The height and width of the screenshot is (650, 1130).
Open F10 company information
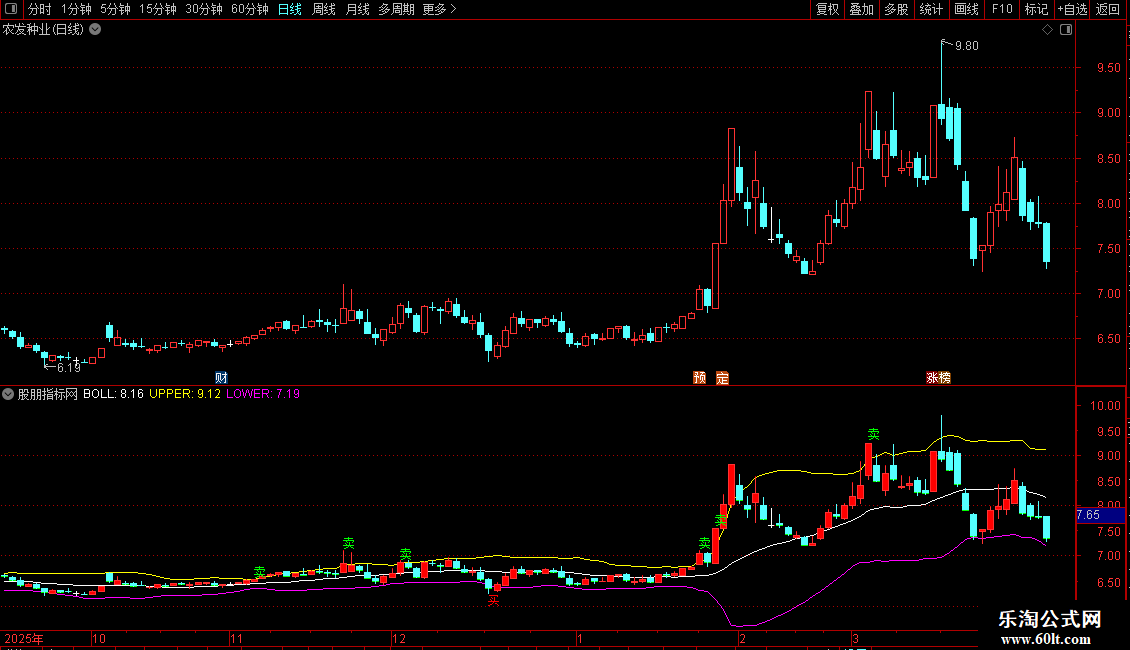pyautogui.click(x=1002, y=9)
